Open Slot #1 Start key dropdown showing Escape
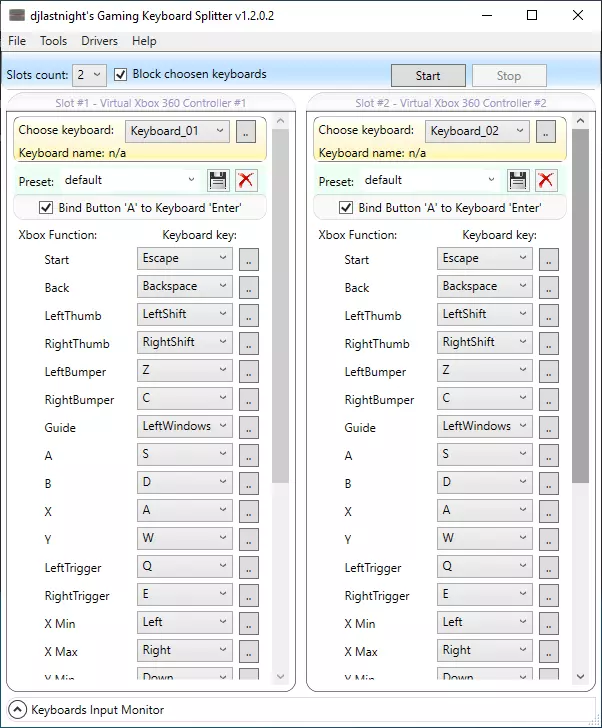The image size is (602, 728). [185, 259]
